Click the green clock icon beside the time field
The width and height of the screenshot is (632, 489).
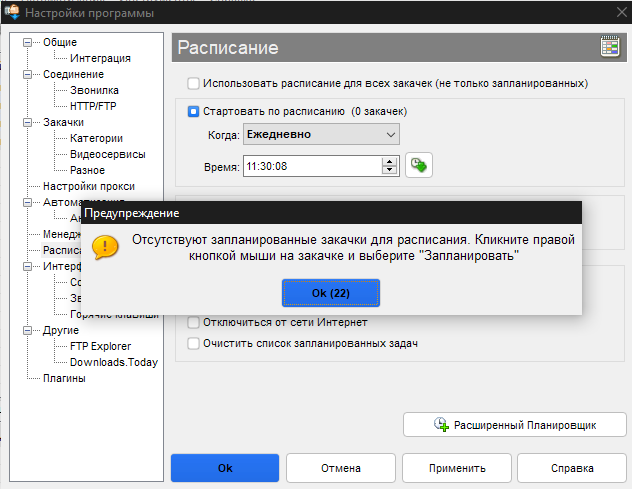(418, 165)
